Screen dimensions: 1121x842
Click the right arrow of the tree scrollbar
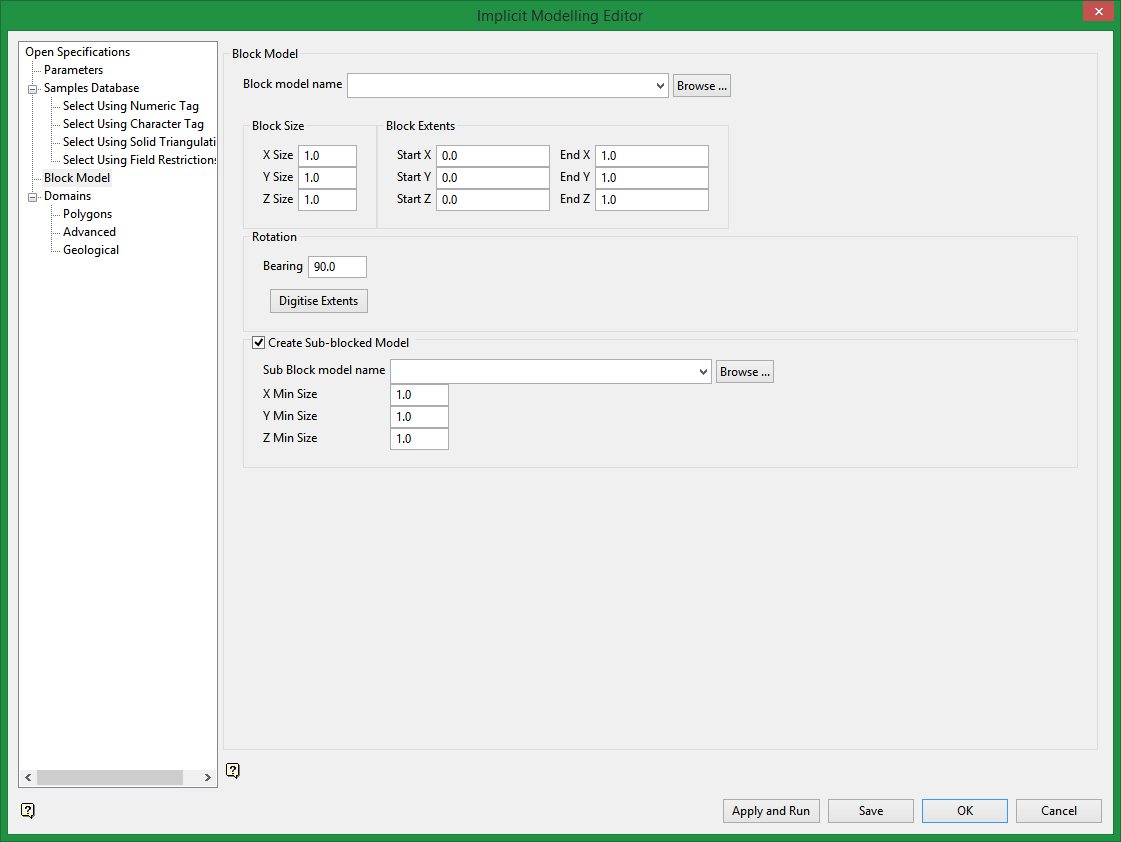(207, 777)
